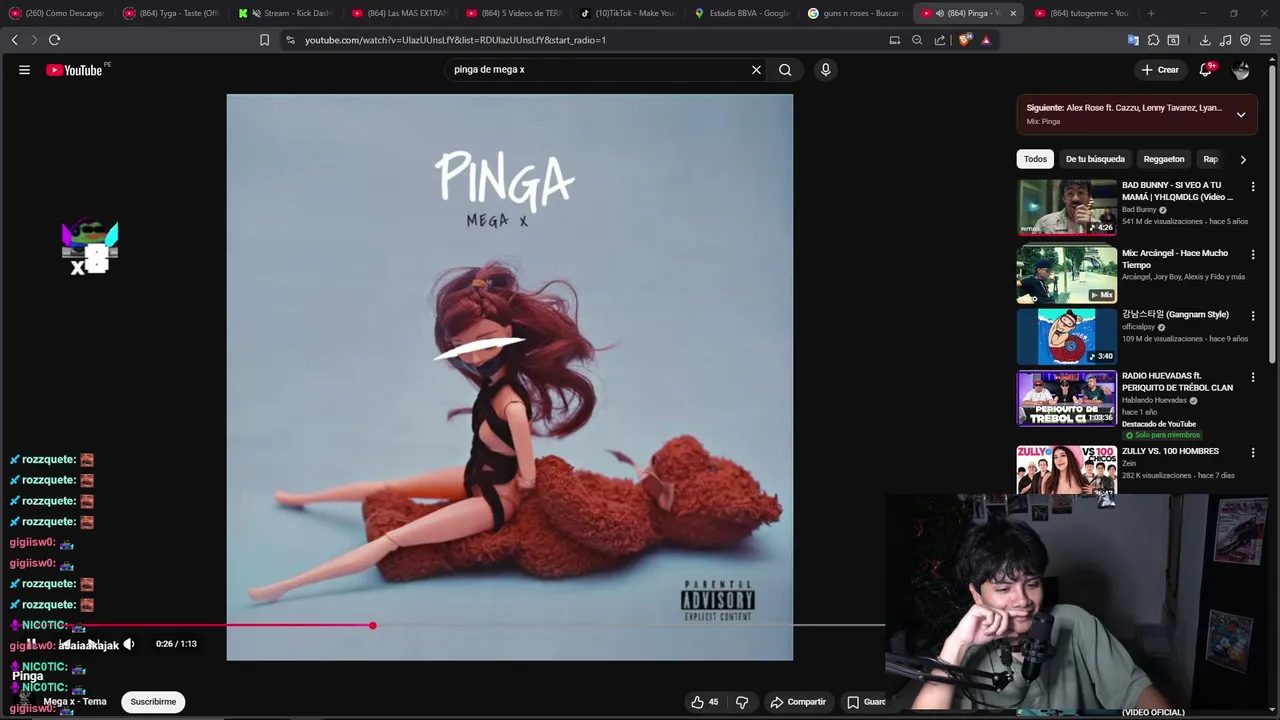
Task: Dislike the video with thumbs down
Action: 742,702
